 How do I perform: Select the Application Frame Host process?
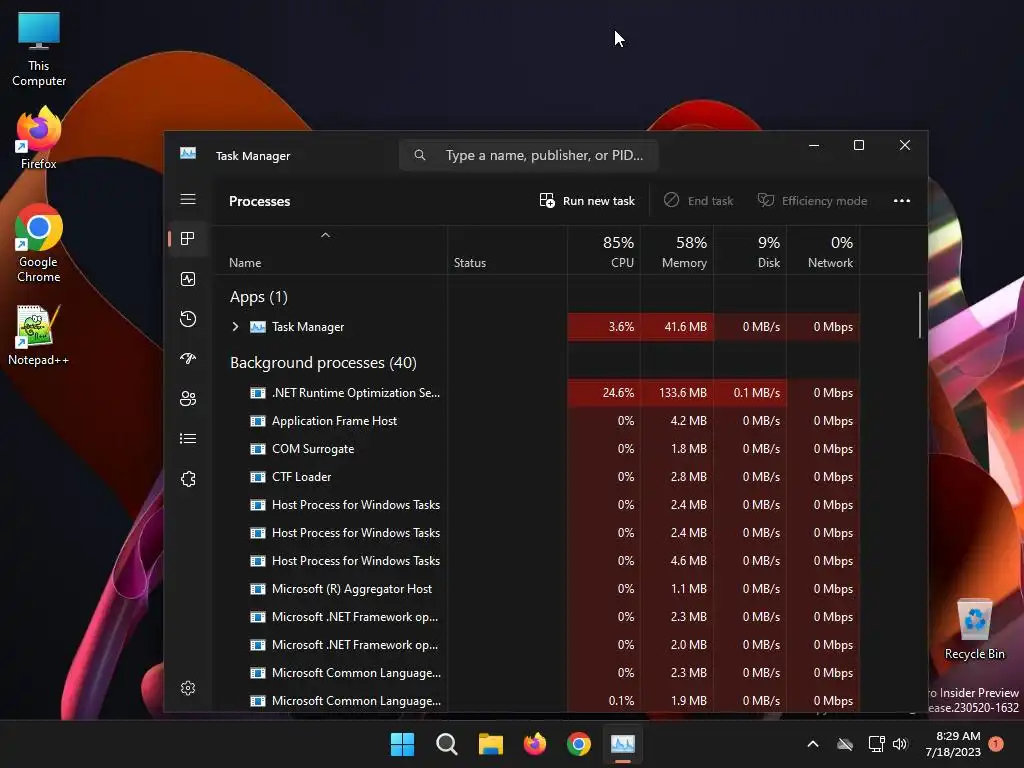tap(537, 421)
